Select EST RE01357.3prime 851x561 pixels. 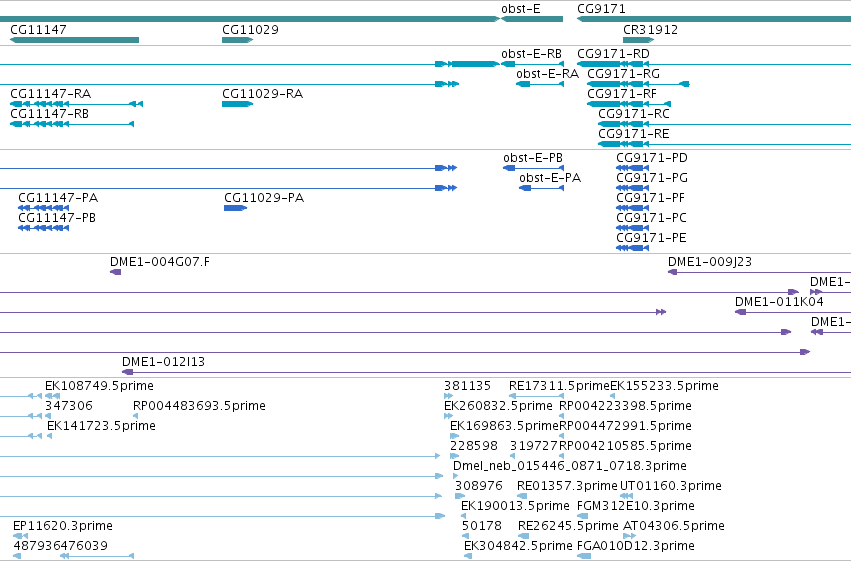(x=522, y=496)
